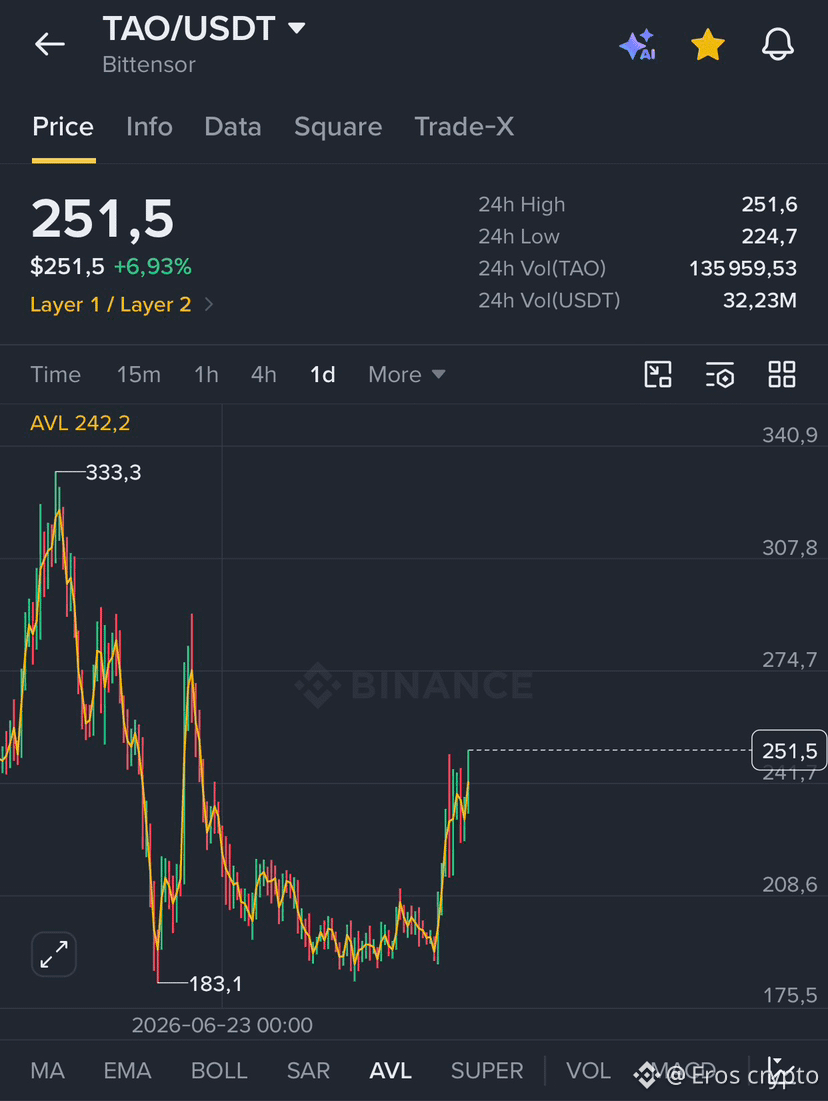Viewport: 828px width, 1101px height.
Task: Toggle the AVL indicator
Action: [x=390, y=1071]
